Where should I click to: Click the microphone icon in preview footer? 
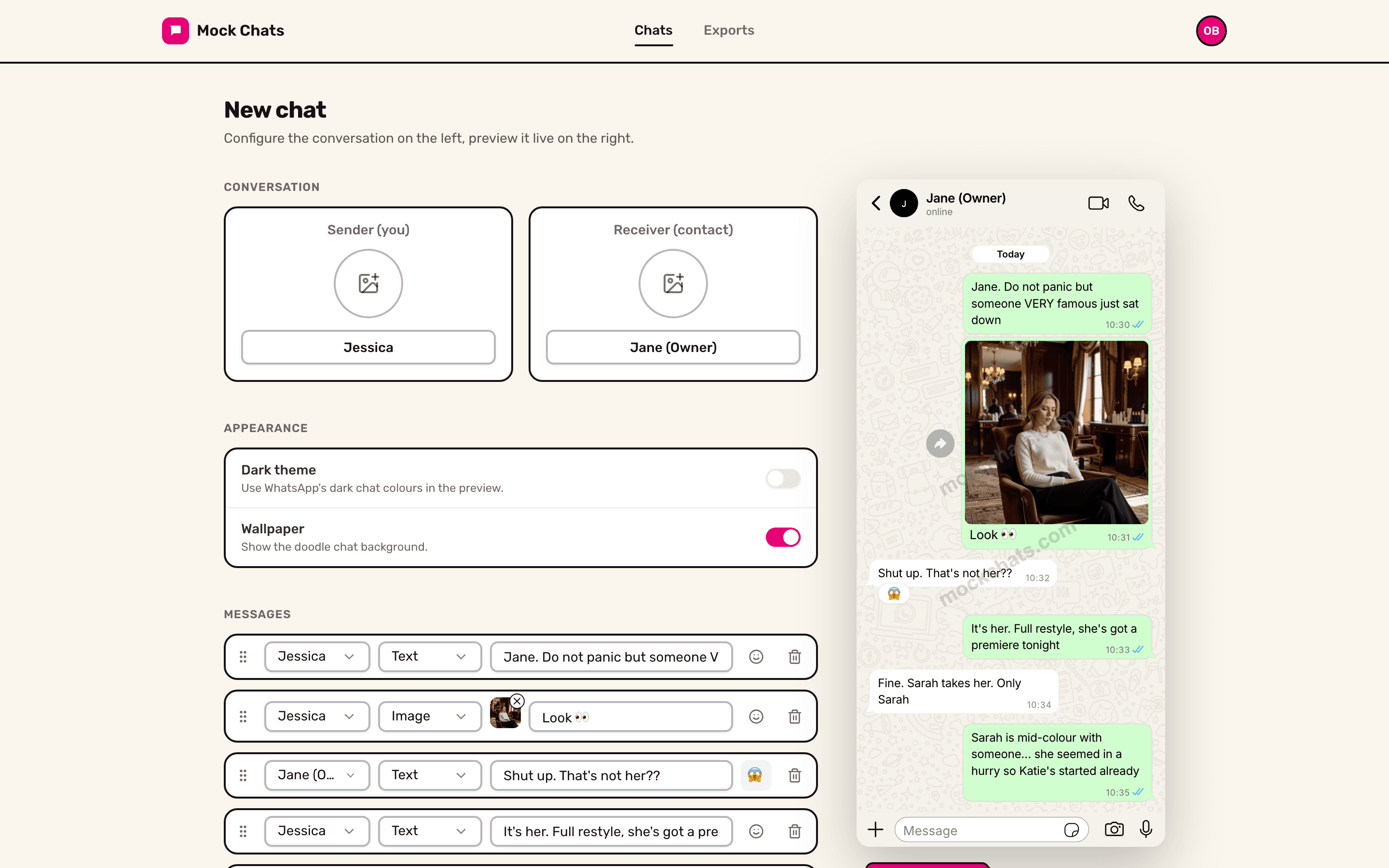(x=1145, y=829)
